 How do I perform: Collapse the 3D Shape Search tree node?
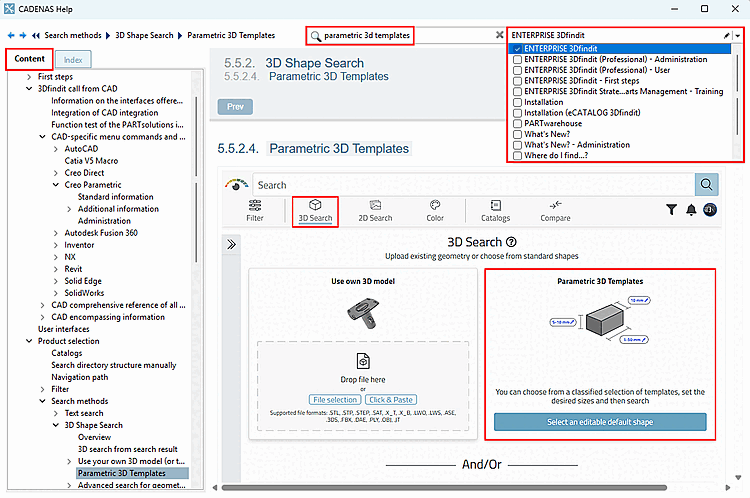[x=56, y=425]
